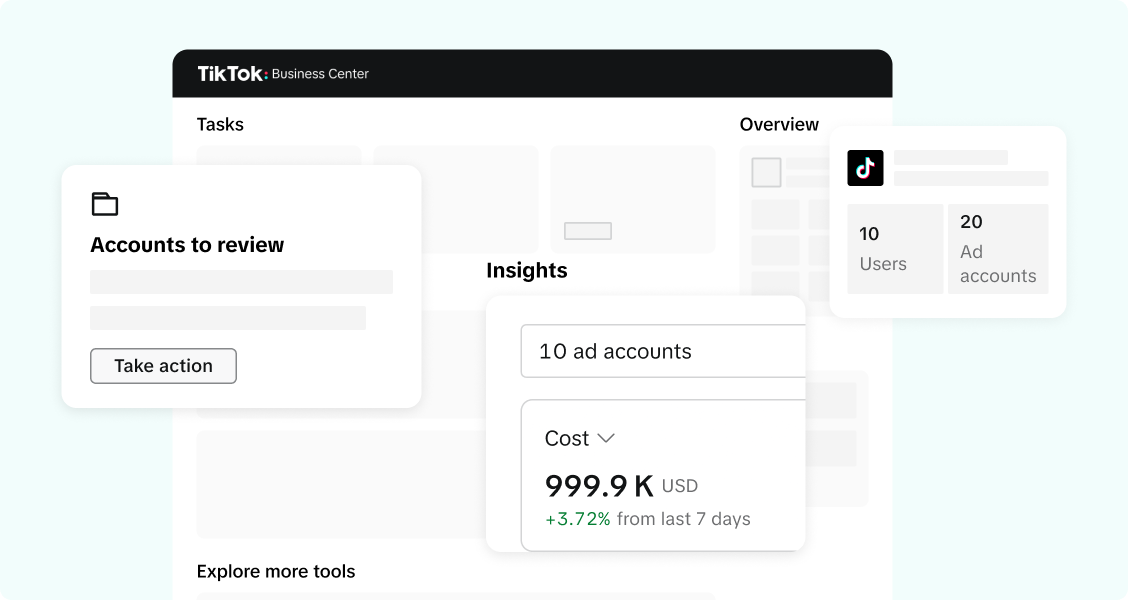Click the Insights heading
The width and height of the screenshot is (1128, 600).
[x=527, y=271]
